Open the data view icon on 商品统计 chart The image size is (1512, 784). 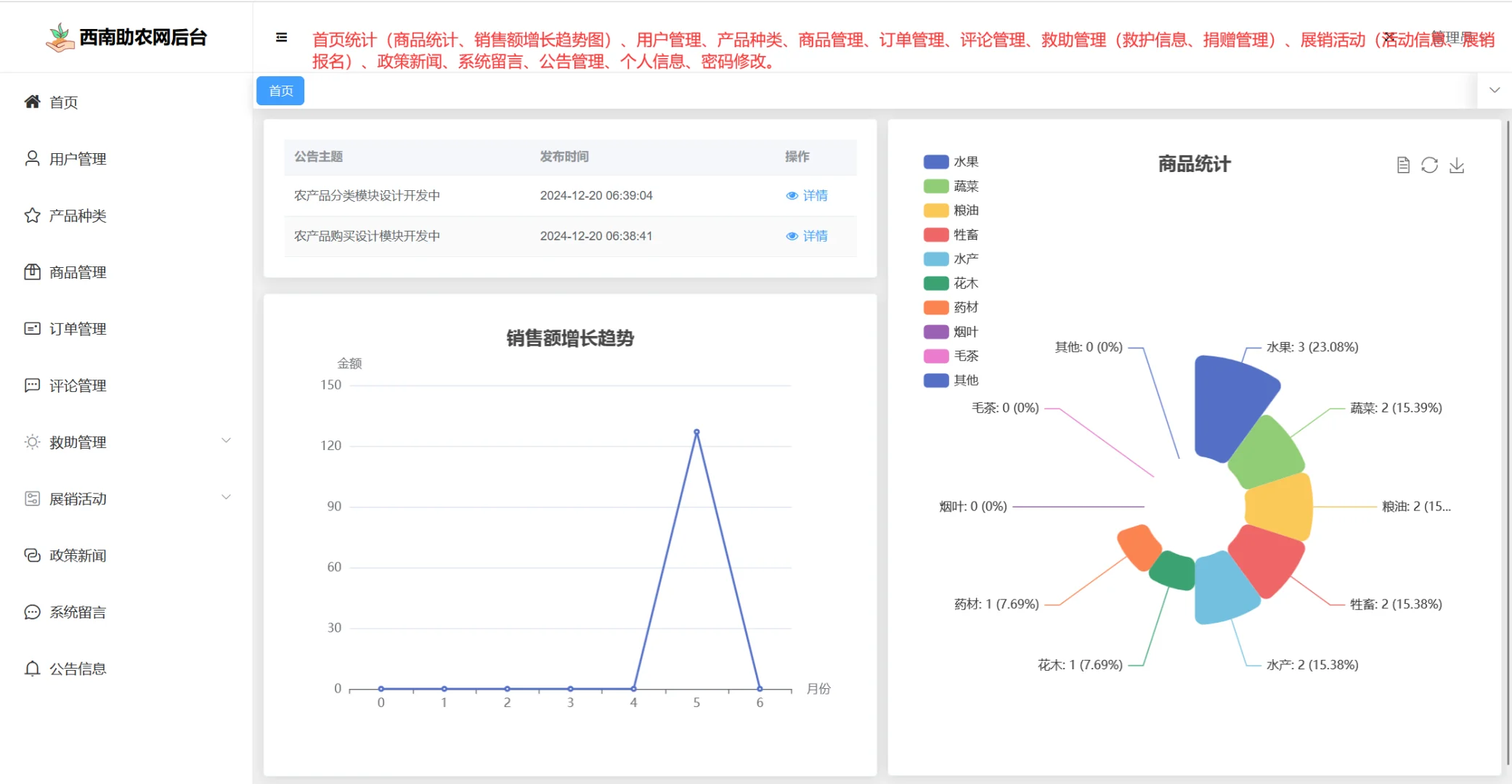coord(1402,165)
